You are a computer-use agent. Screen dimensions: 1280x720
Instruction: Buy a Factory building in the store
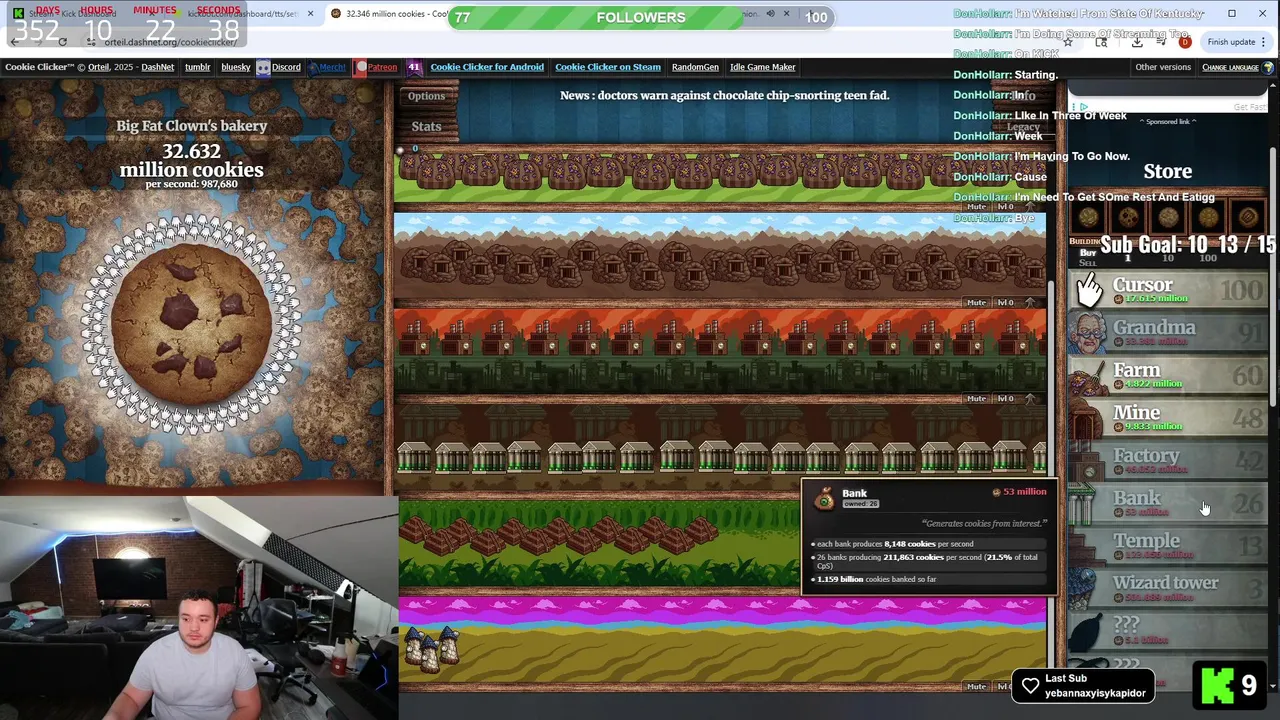click(1168, 461)
